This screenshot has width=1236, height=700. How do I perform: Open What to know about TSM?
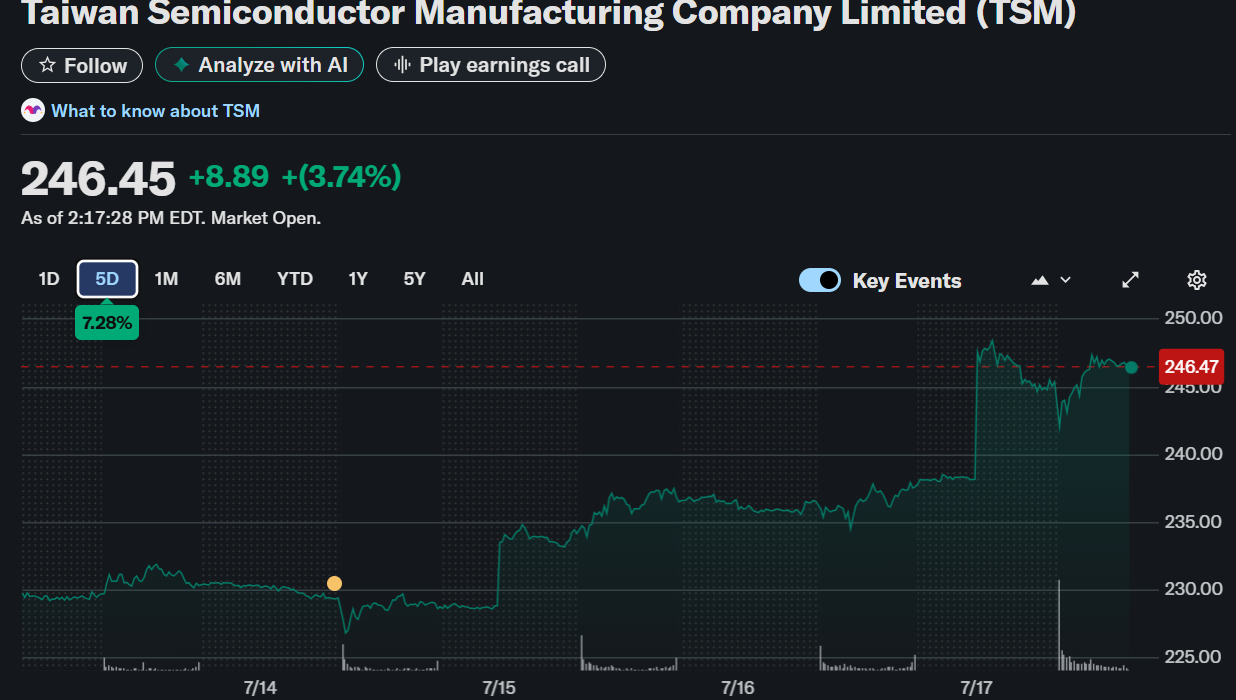pos(155,111)
